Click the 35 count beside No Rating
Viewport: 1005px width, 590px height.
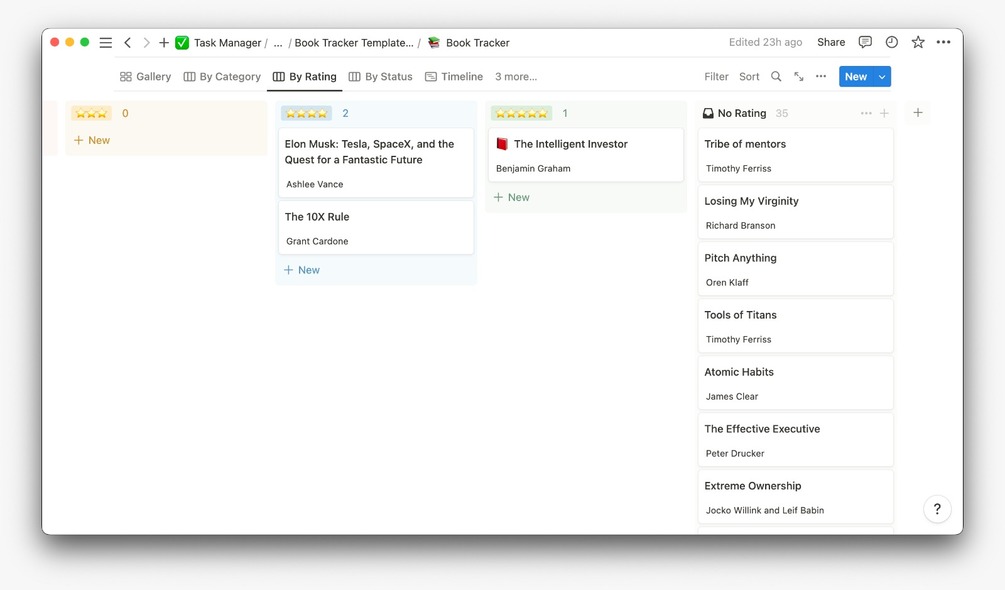(782, 113)
